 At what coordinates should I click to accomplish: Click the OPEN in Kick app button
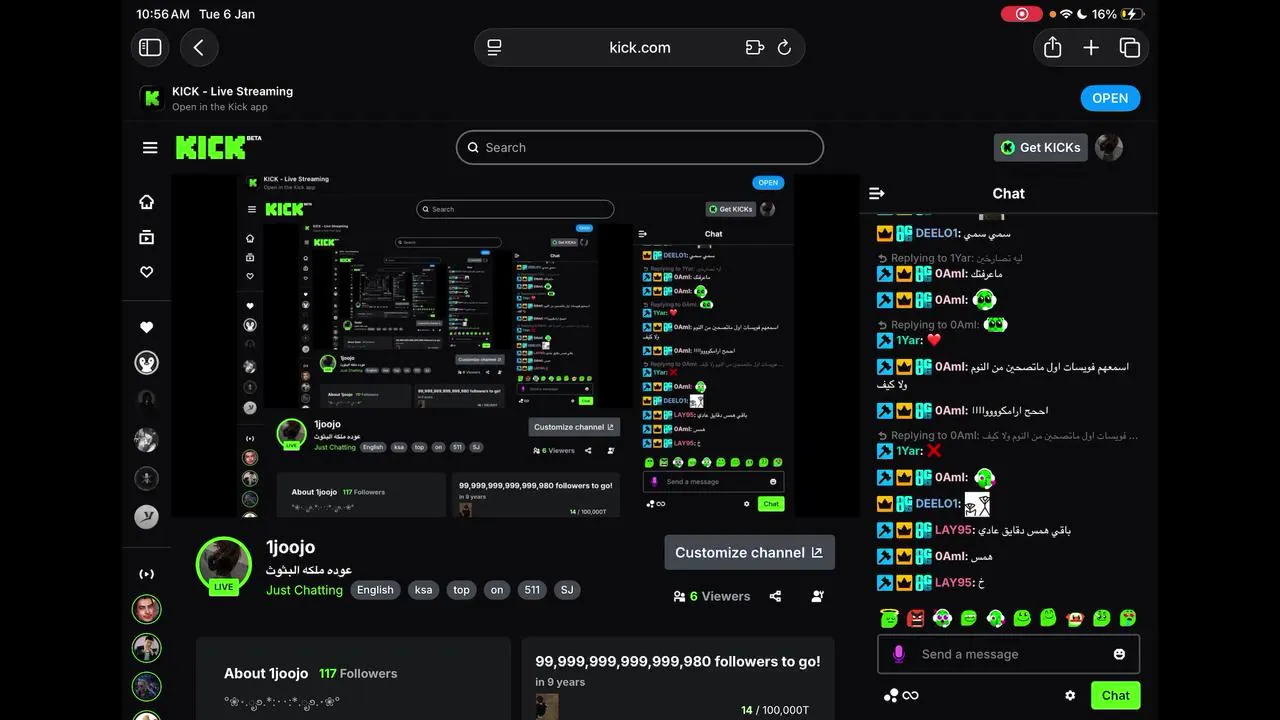pyautogui.click(x=1110, y=98)
